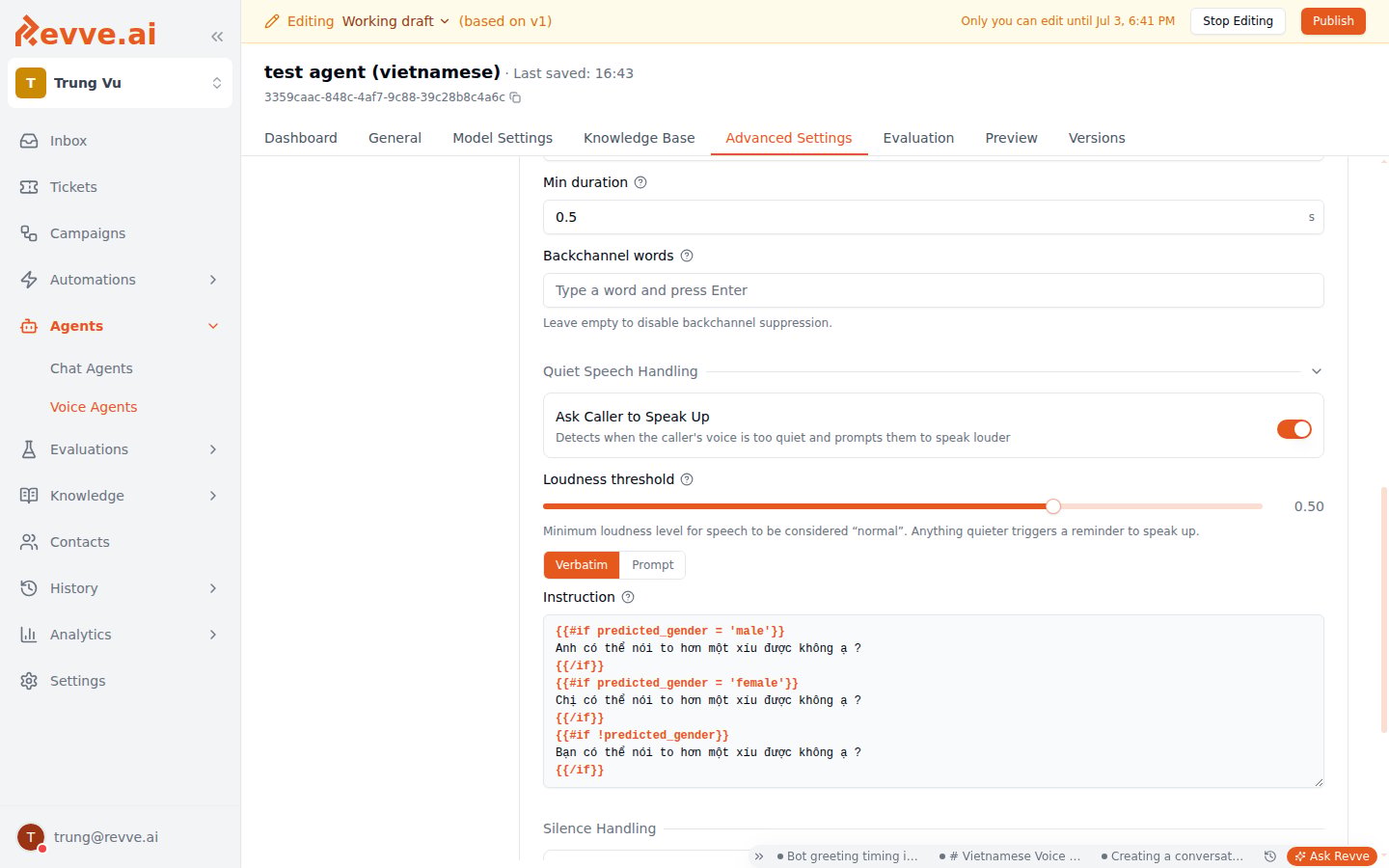Open Chat Agents in sidebar
The height and width of the screenshot is (868, 1389).
click(92, 368)
